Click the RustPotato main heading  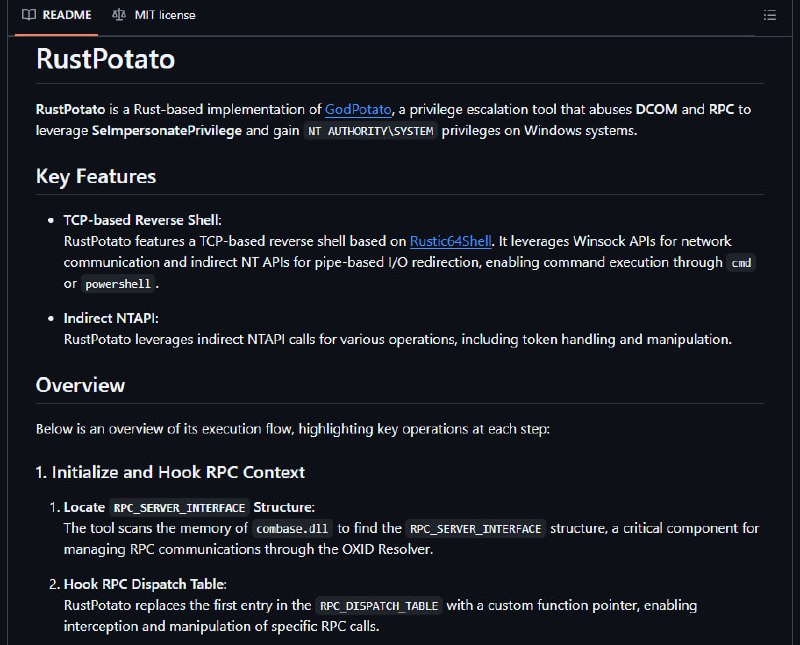pyautogui.click(x=106, y=59)
